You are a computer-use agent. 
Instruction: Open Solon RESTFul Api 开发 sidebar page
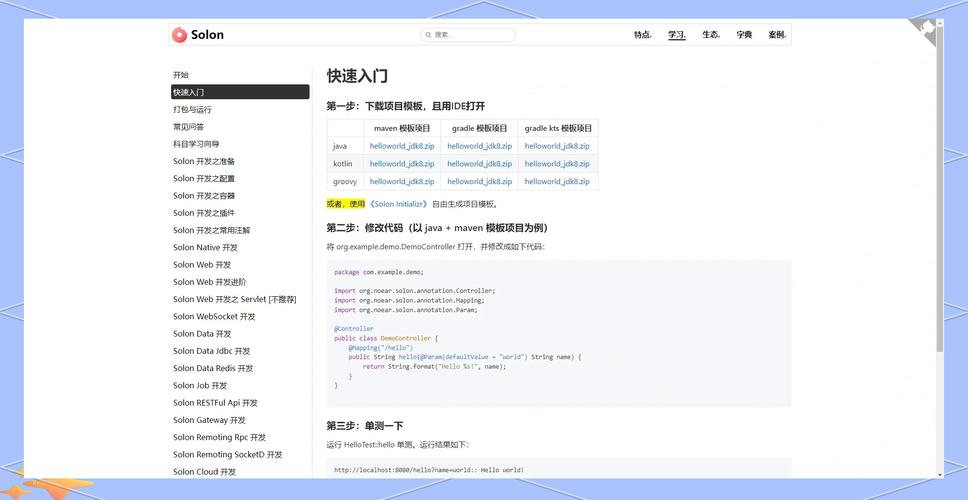(x=215, y=403)
